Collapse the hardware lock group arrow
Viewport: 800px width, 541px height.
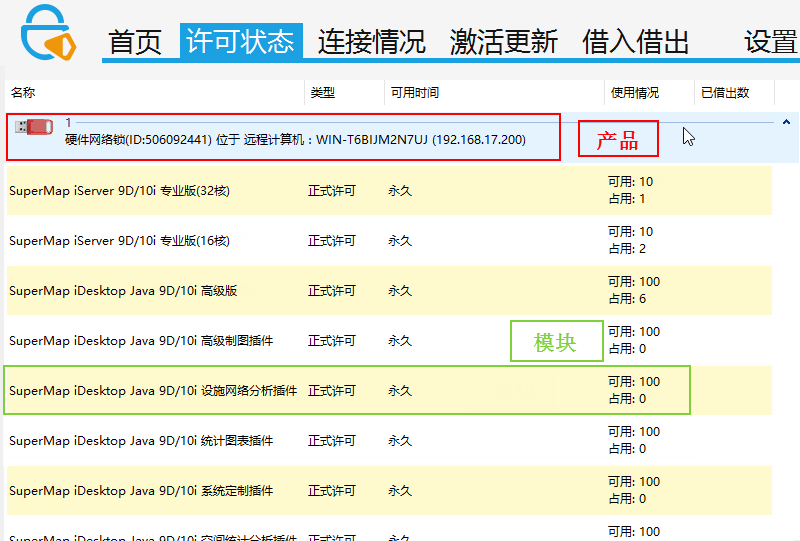[786, 122]
